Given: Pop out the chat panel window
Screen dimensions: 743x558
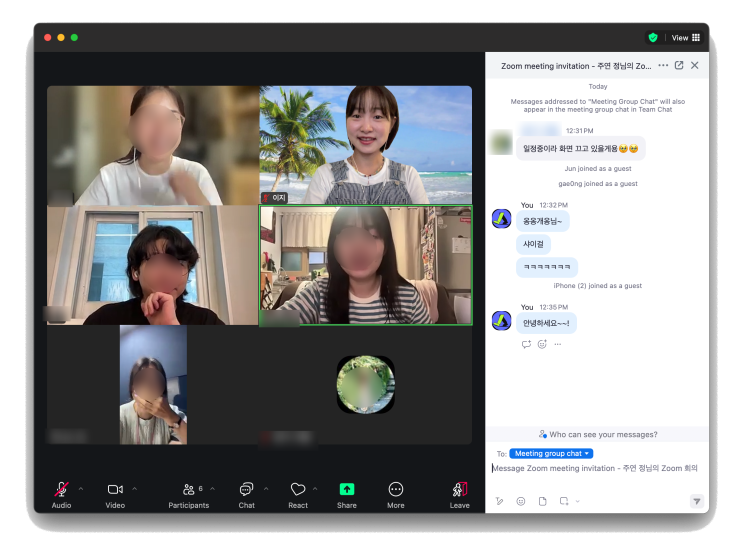Looking at the screenshot, I should pyautogui.click(x=679, y=65).
